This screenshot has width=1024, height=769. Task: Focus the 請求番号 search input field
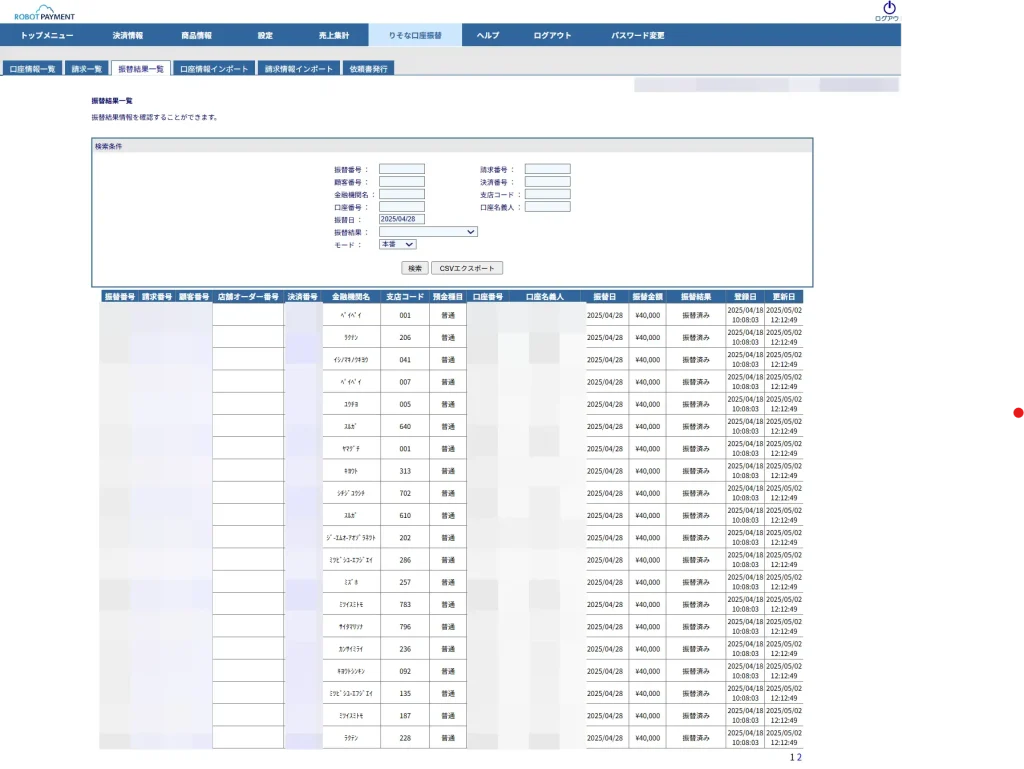tap(547, 169)
